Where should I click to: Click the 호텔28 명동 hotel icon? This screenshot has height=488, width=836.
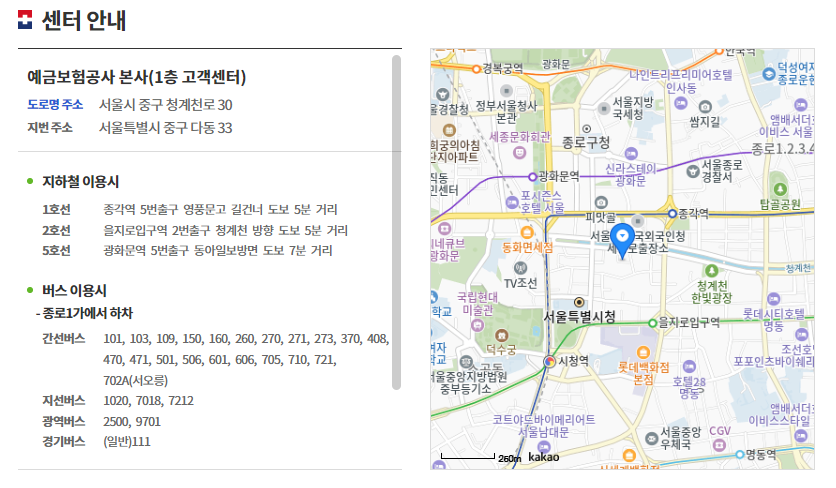pyautogui.click(x=689, y=366)
